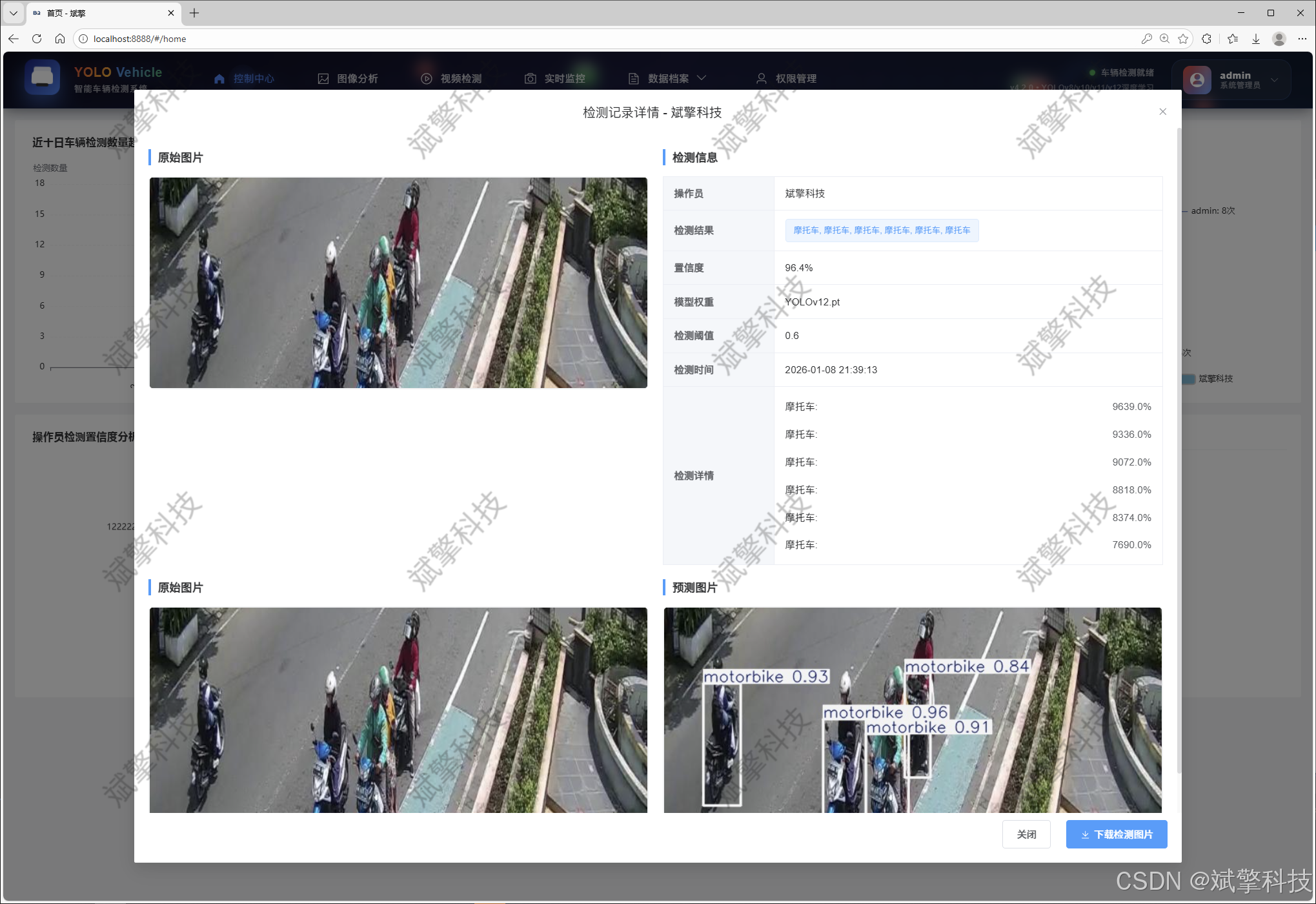This screenshot has height=904, width=1316.
Task: Open the browser downloads icon
Action: [x=1255, y=39]
